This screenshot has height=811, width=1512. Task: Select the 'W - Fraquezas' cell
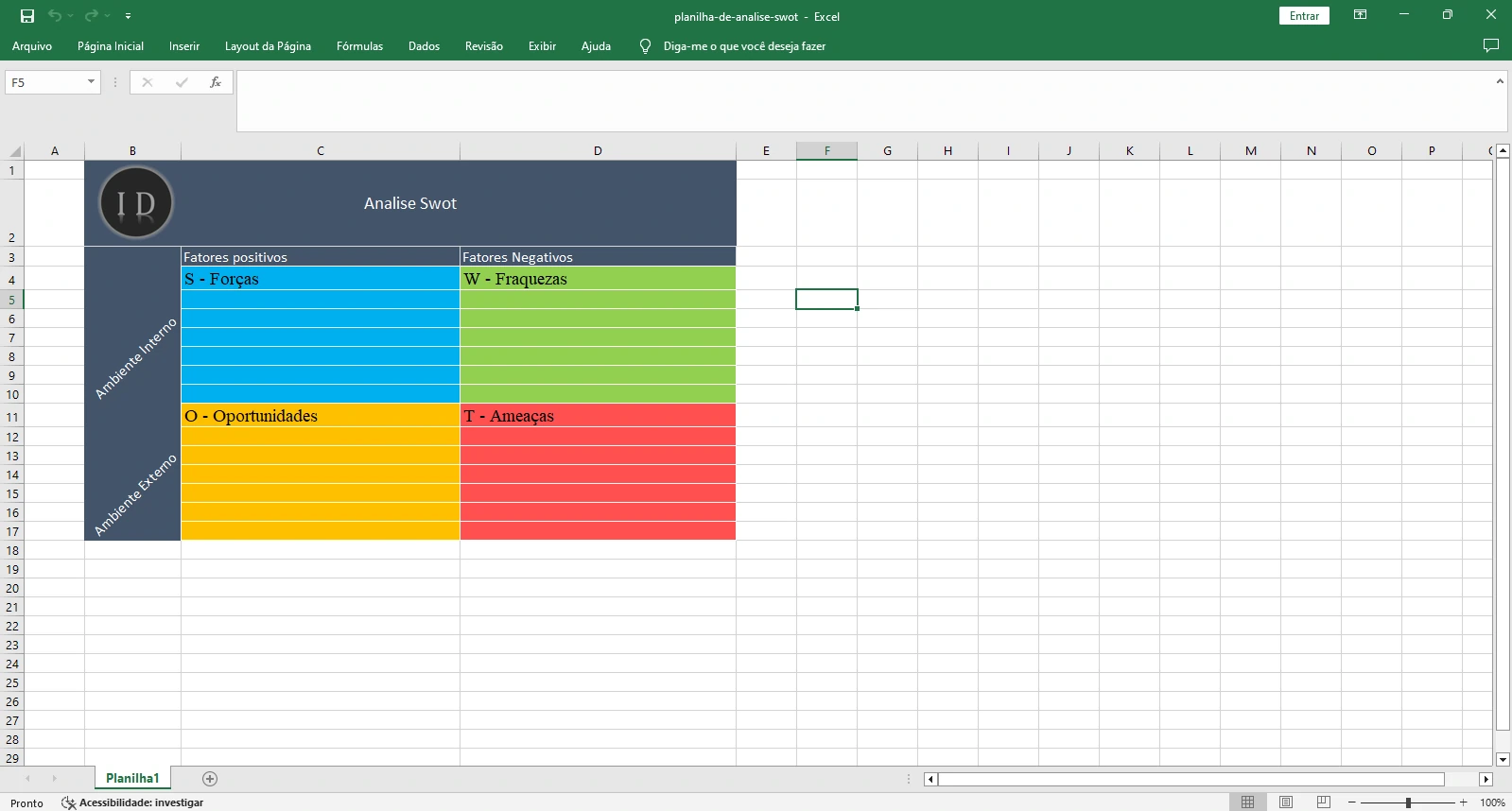[x=598, y=278]
